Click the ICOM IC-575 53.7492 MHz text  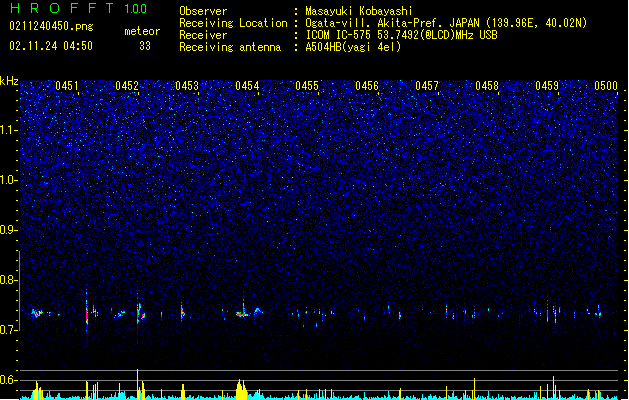[x=402, y=35]
